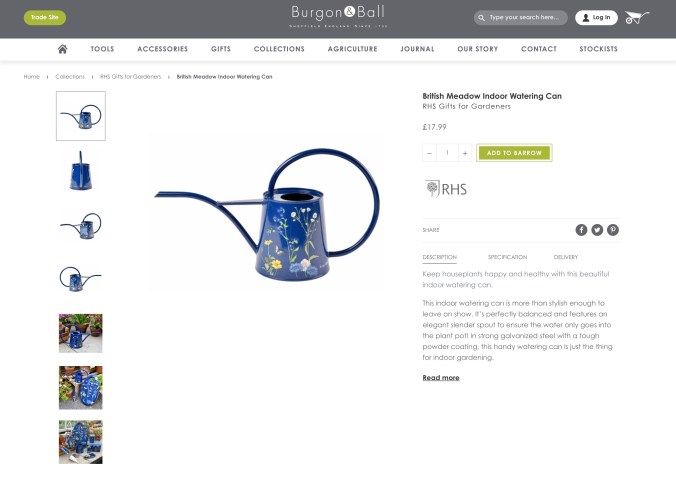This screenshot has width=676, height=493.
Task: Share product on Pinterest
Action: 613,230
